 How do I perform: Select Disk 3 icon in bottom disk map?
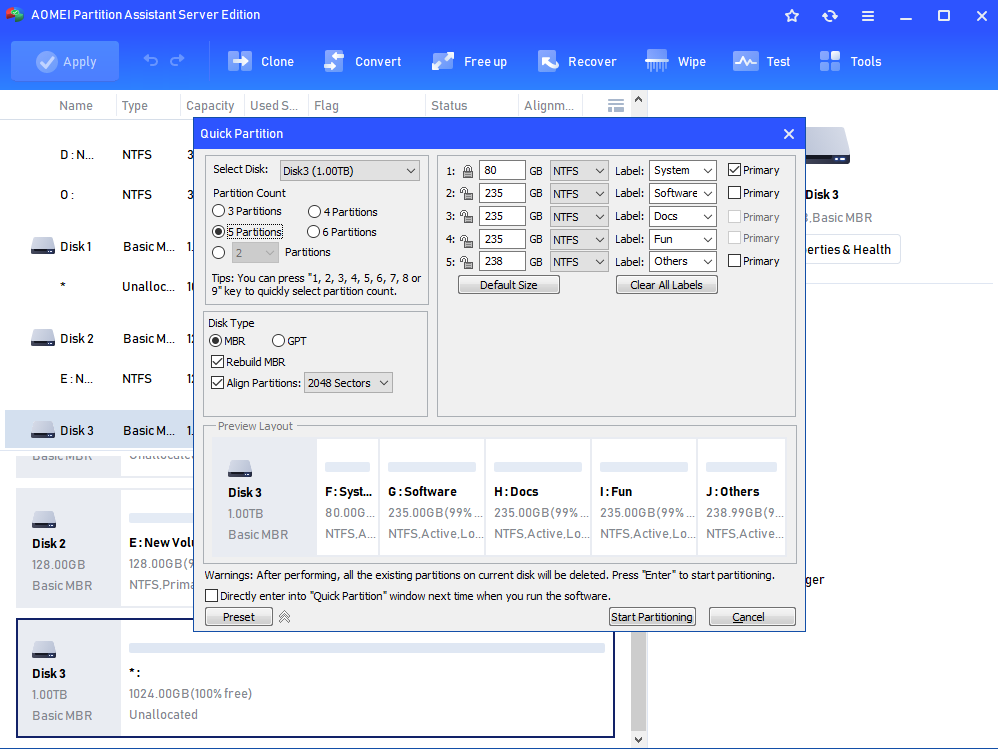coord(44,650)
